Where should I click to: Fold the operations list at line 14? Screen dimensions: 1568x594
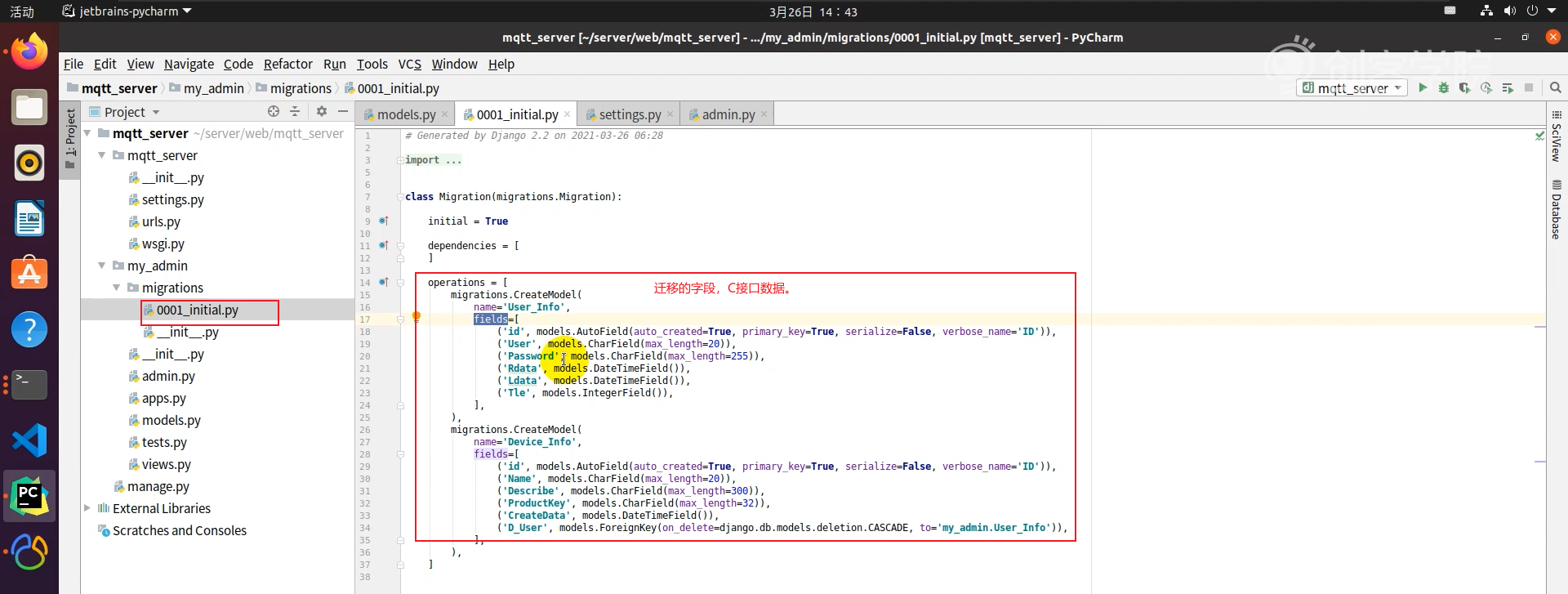point(400,283)
